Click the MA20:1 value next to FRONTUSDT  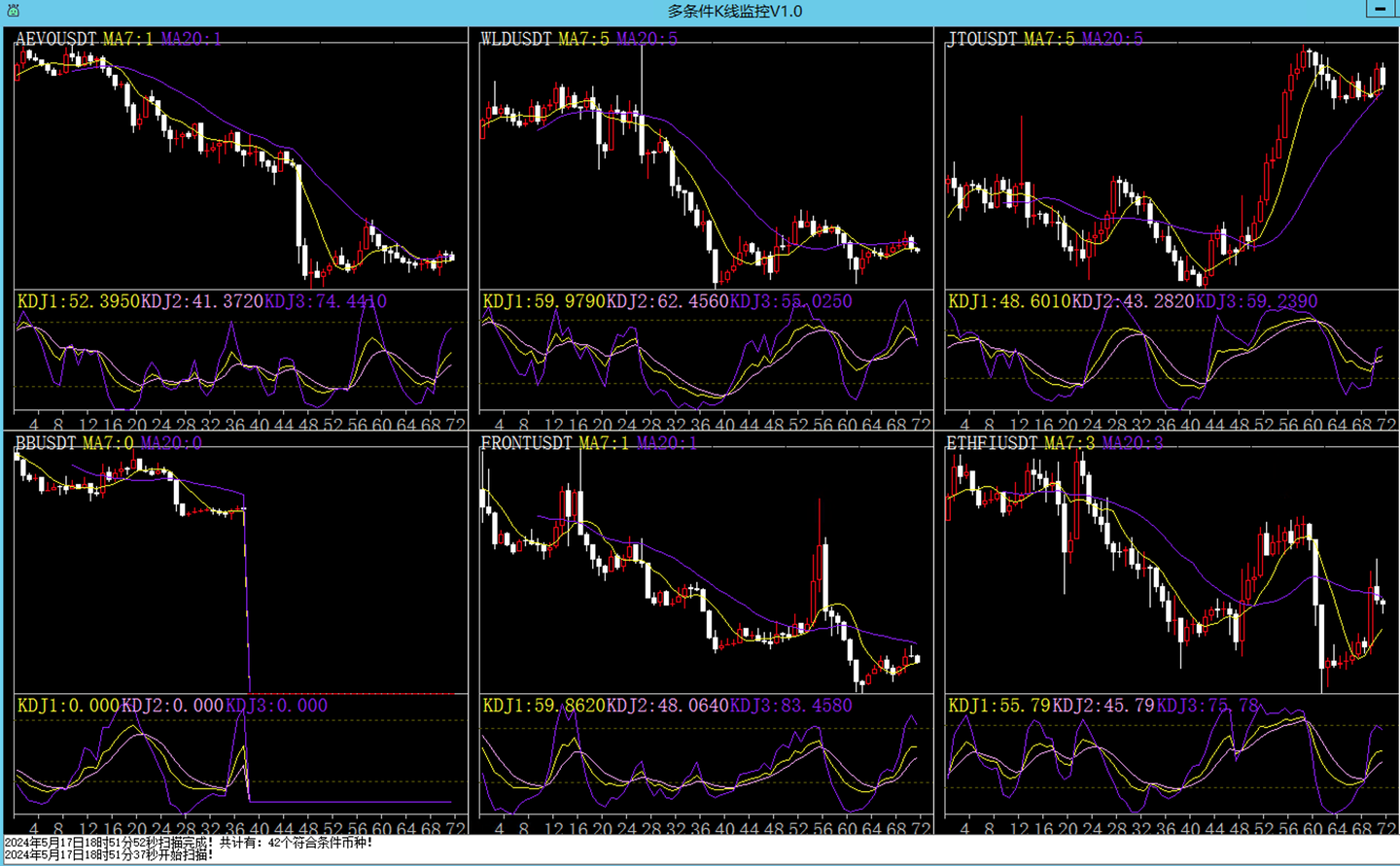(x=667, y=443)
